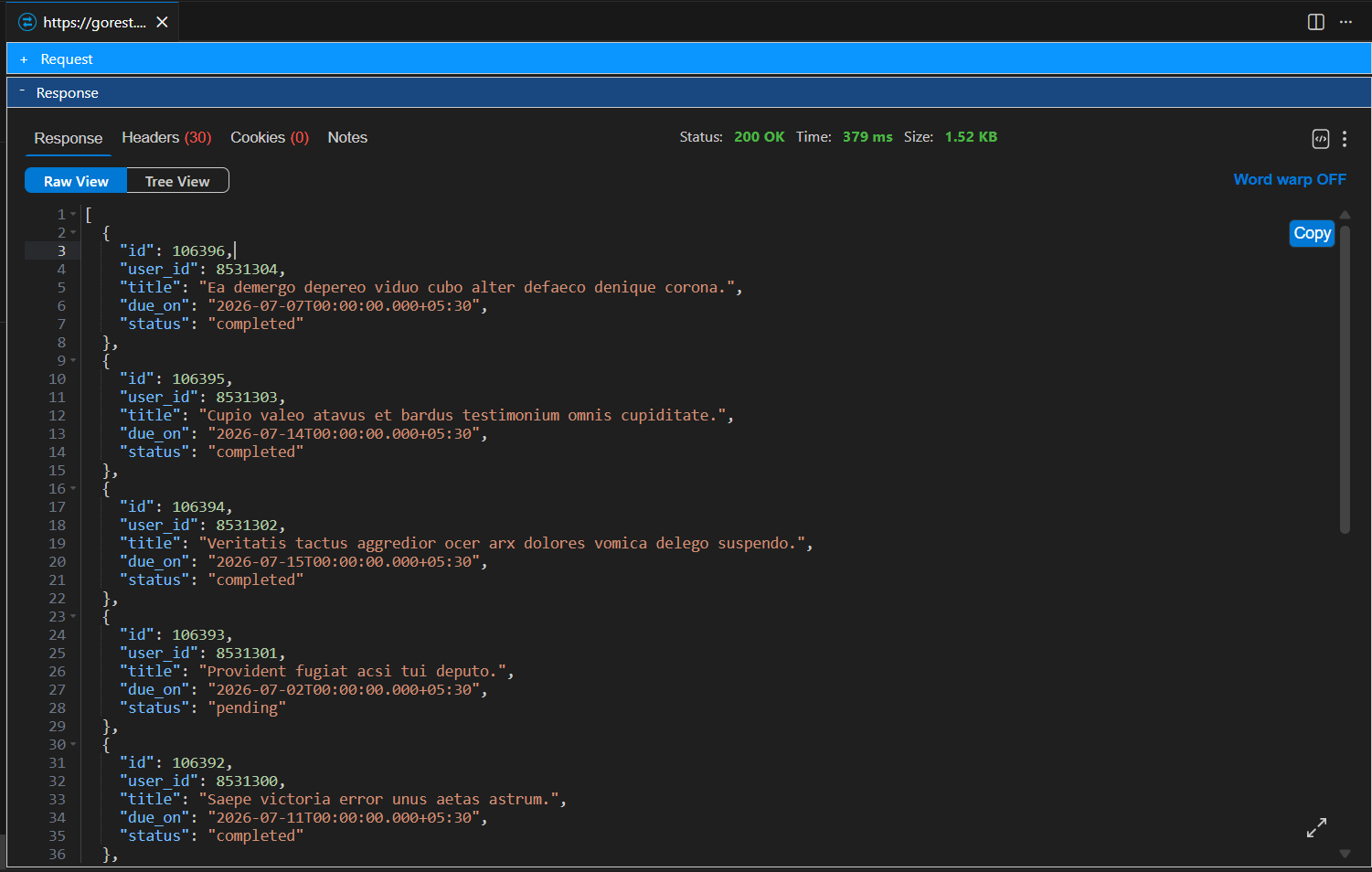Viewport: 1372px width, 872px height.
Task: Open the Notes tab
Action: tap(347, 137)
